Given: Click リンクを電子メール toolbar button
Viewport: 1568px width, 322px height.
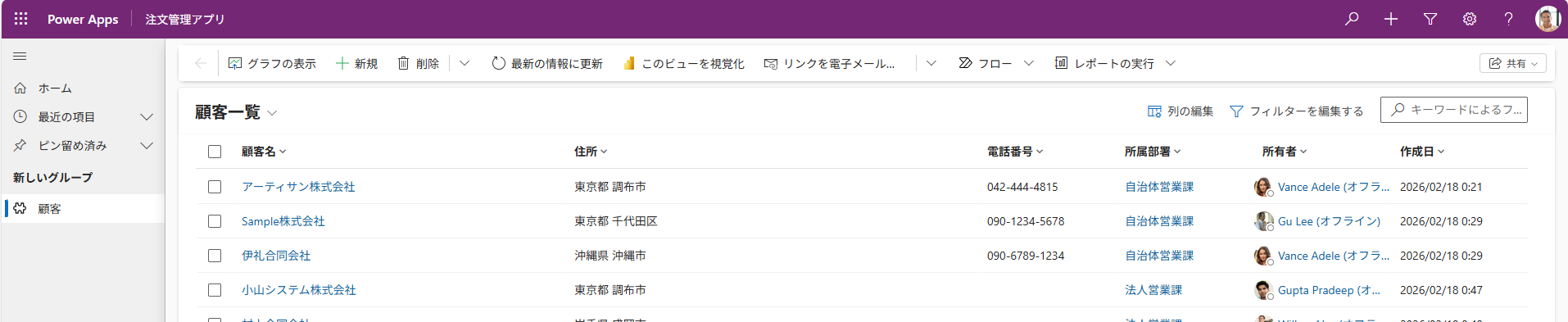Looking at the screenshot, I should [x=829, y=63].
